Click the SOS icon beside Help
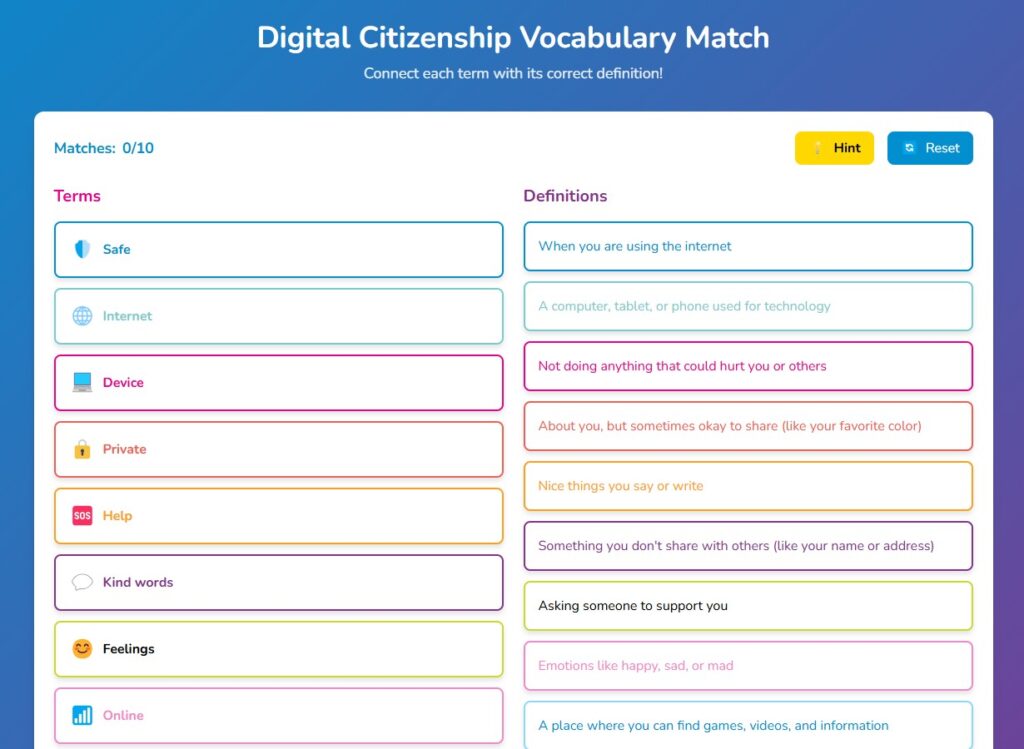 click(82, 516)
